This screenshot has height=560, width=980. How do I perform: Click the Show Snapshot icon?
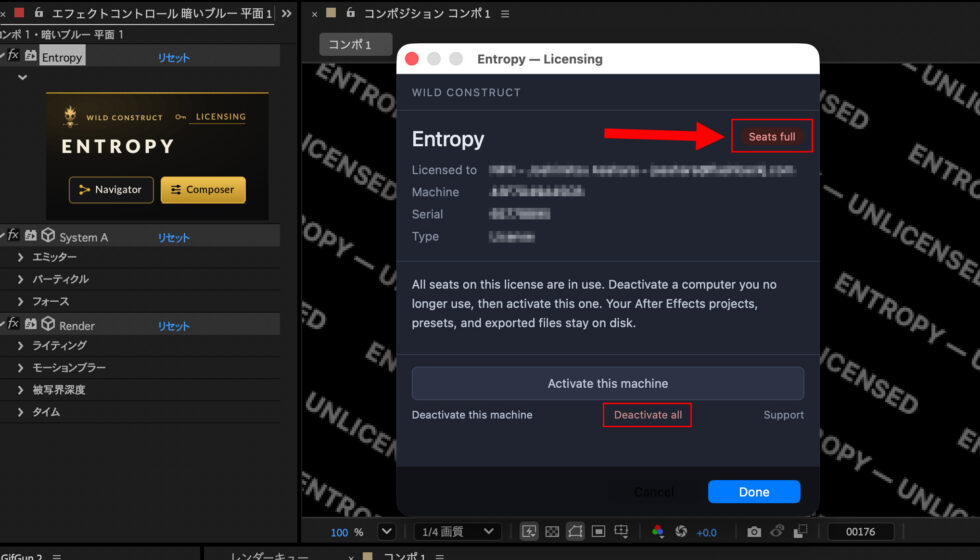[x=778, y=531]
